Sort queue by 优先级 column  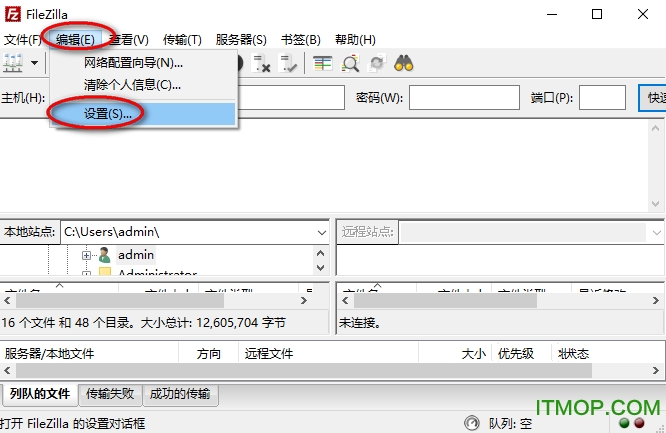tap(522, 354)
